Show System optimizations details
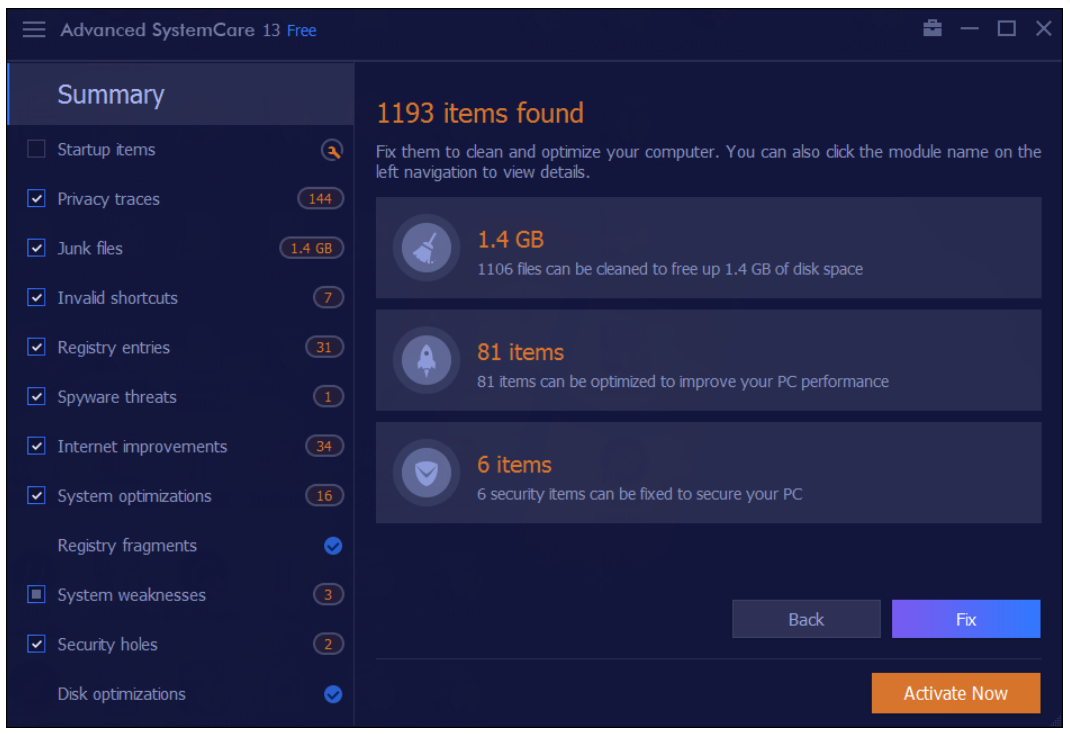 (x=134, y=496)
